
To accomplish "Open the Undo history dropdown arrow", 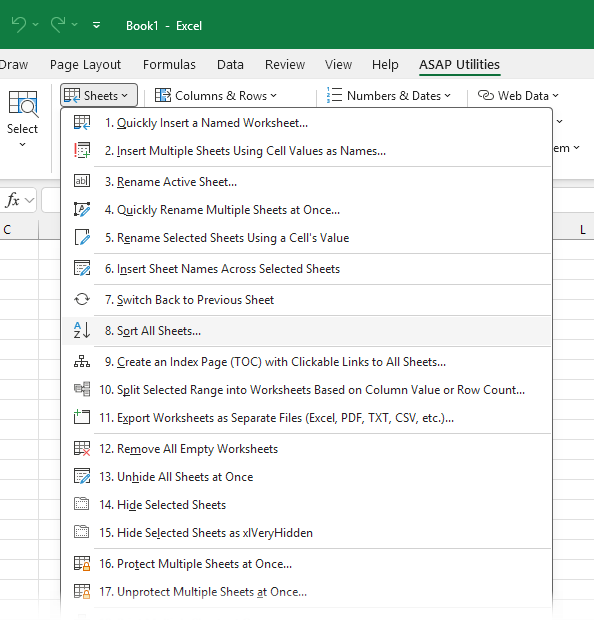I will click(x=36, y=25).
